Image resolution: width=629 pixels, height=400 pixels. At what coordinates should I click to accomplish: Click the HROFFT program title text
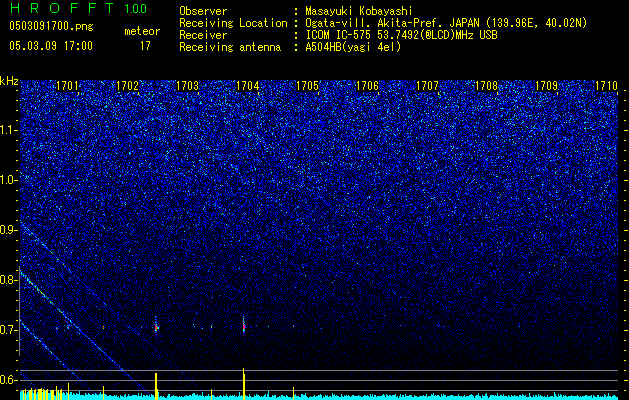click(x=62, y=8)
